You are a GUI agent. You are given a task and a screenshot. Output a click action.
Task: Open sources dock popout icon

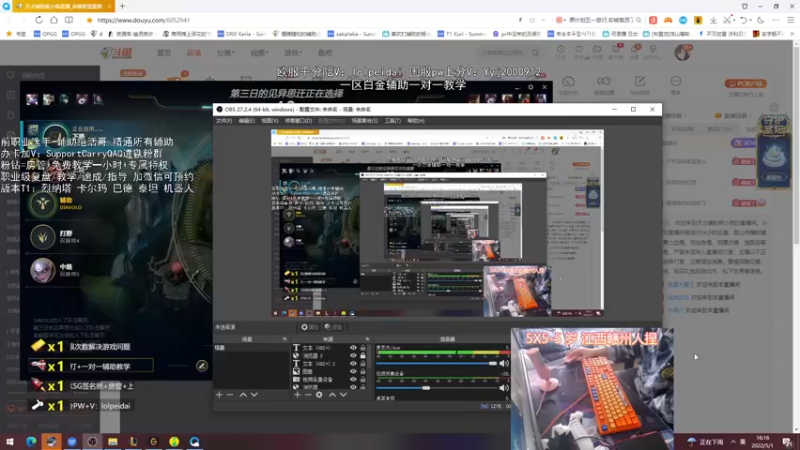367,339
